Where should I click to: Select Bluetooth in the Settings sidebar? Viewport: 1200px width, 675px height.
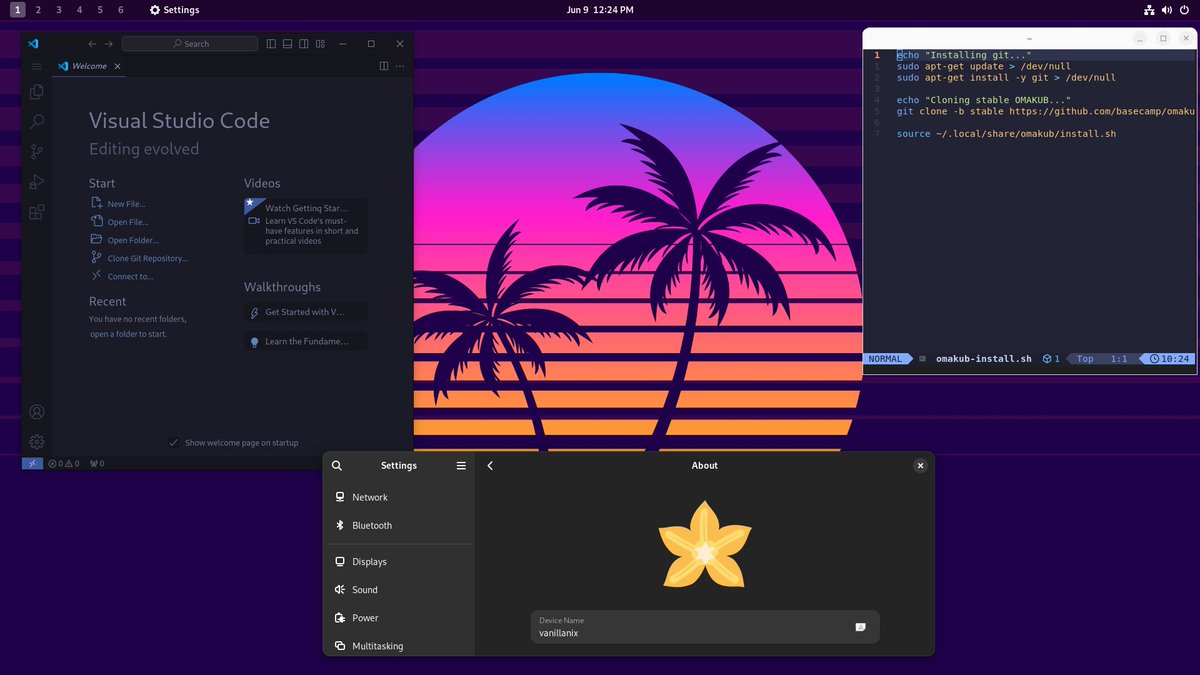point(399,525)
